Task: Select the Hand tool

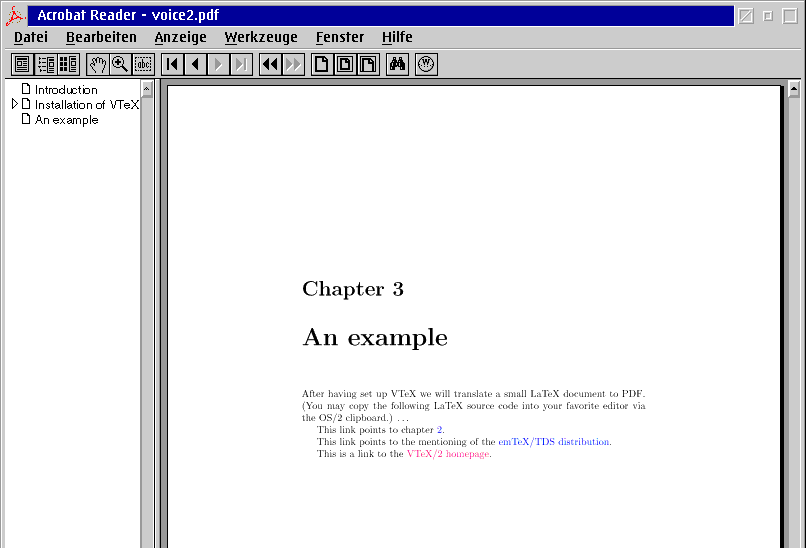Action: pyautogui.click(x=97, y=65)
